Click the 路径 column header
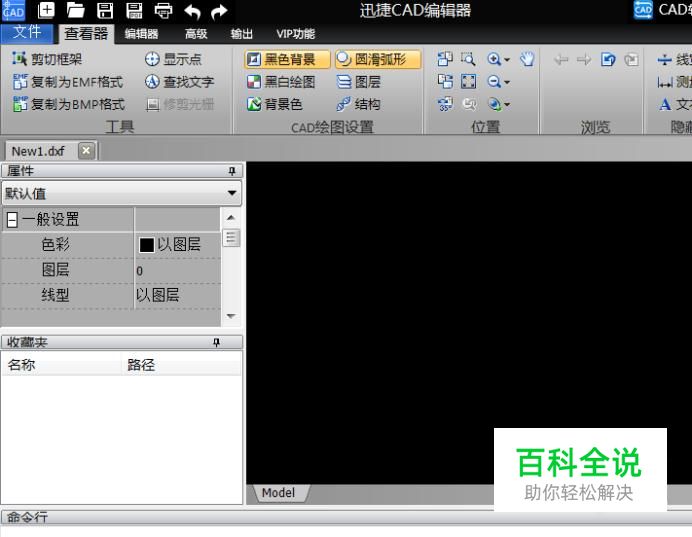This screenshot has height=537, width=692. tap(181, 364)
